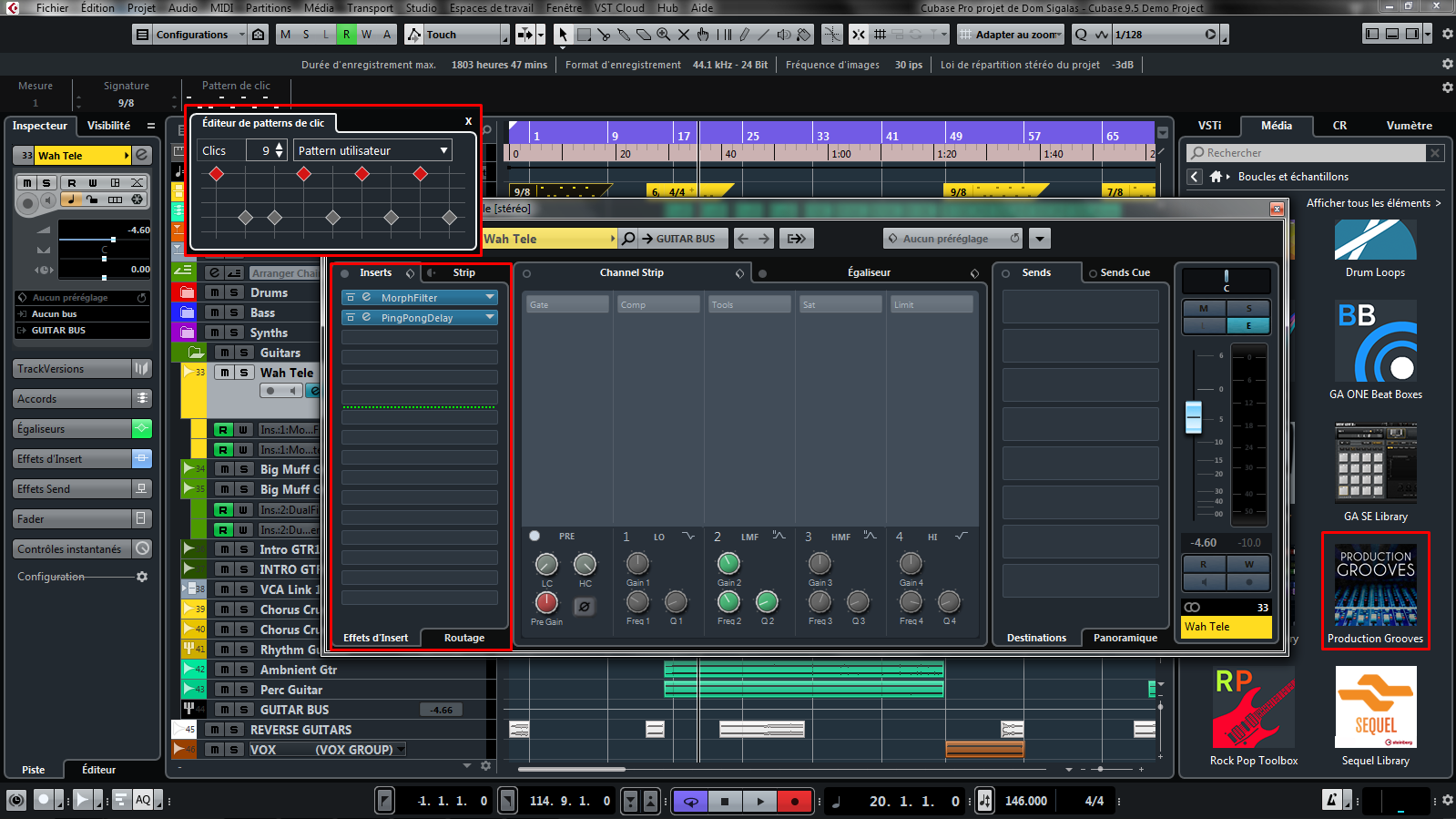Solo the Bass track
This screenshot has width=1456, height=819.
click(234, 312)
